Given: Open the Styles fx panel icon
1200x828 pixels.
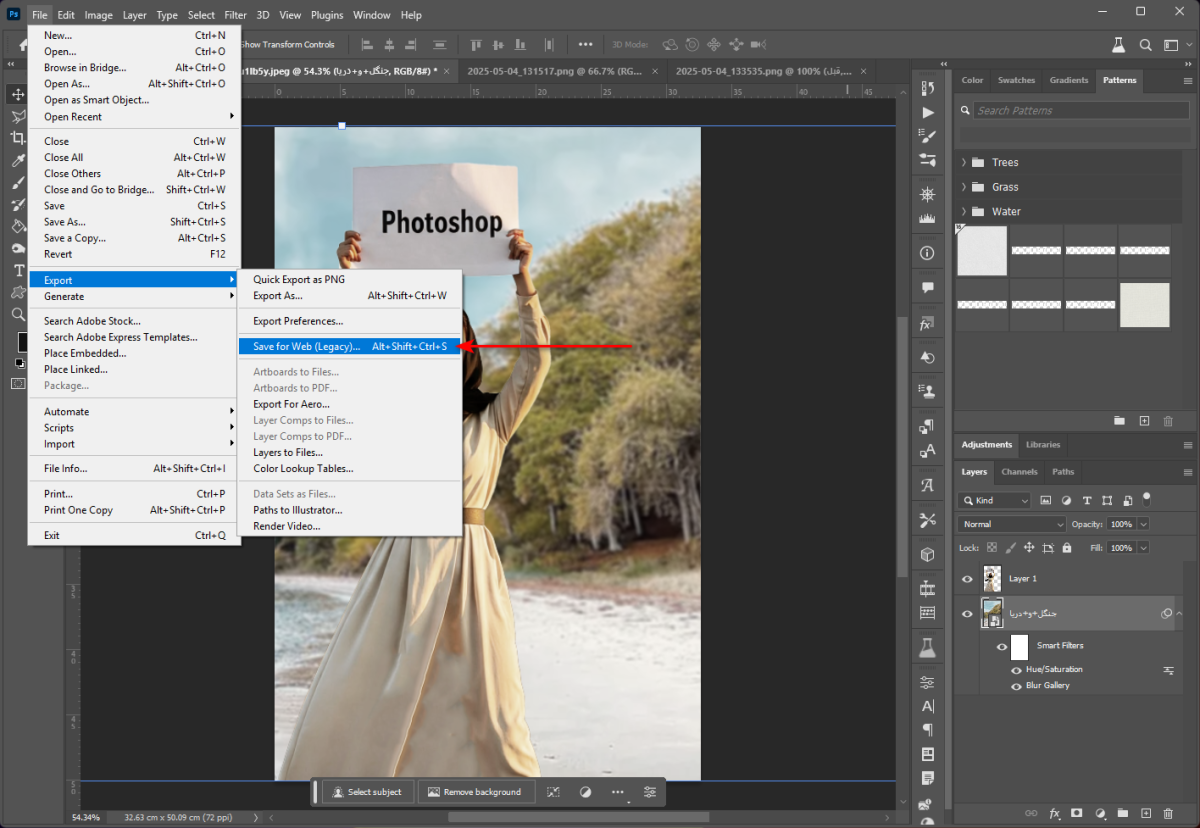Looking at the screenshot, I should coord(927,324).
